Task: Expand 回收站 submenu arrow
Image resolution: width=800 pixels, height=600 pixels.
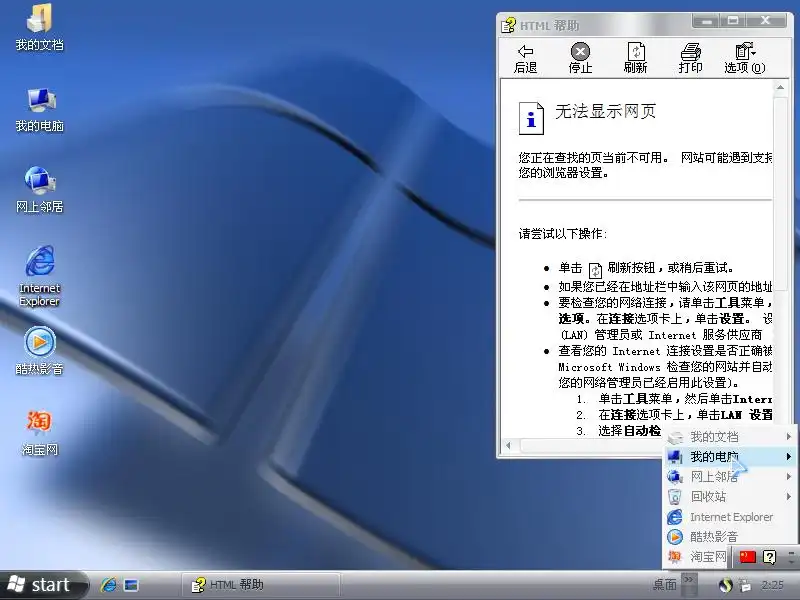Action: pyautogui.click(x=789, y=496)
